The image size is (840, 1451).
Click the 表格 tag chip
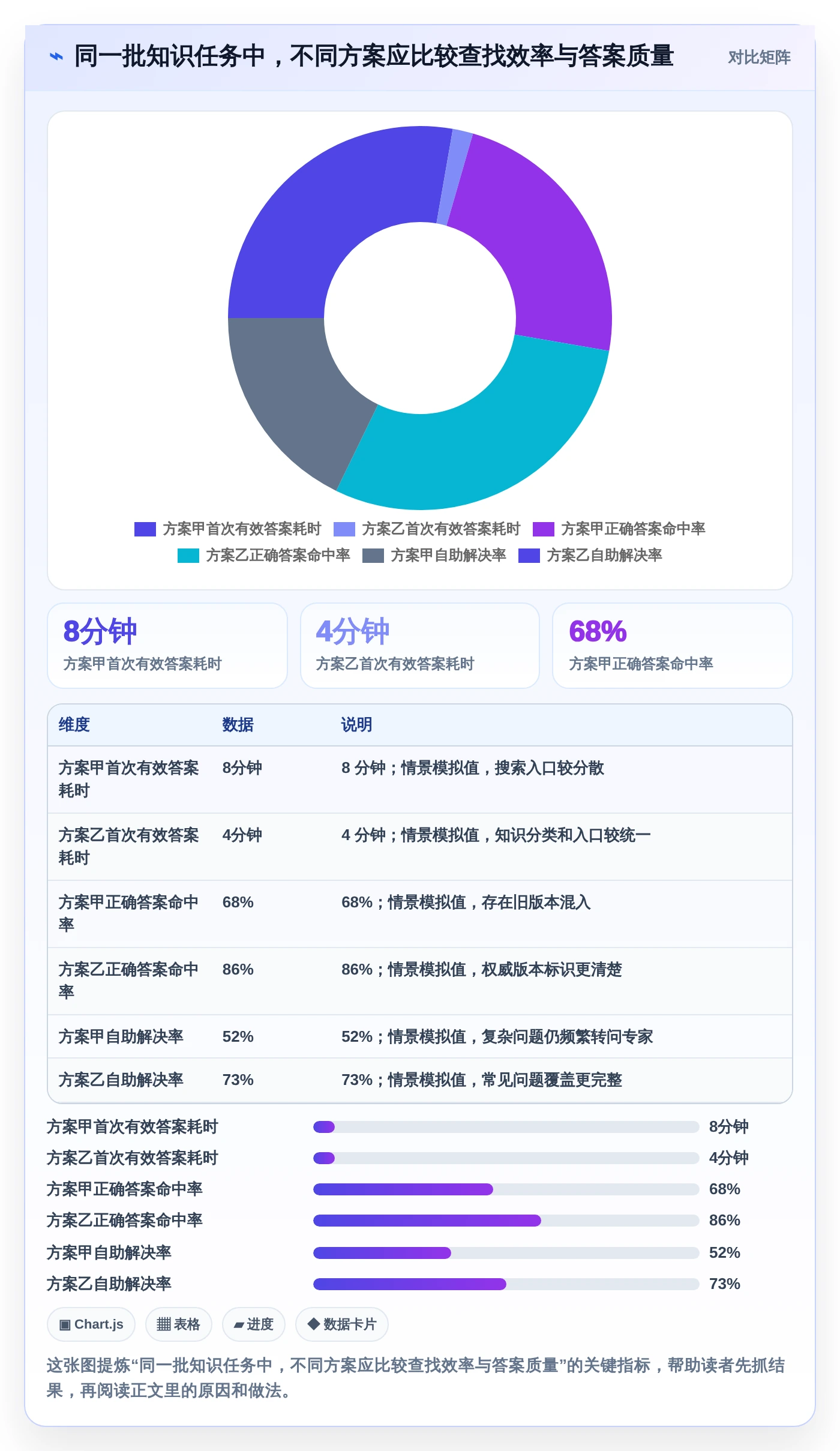(x=179, y=1324)
